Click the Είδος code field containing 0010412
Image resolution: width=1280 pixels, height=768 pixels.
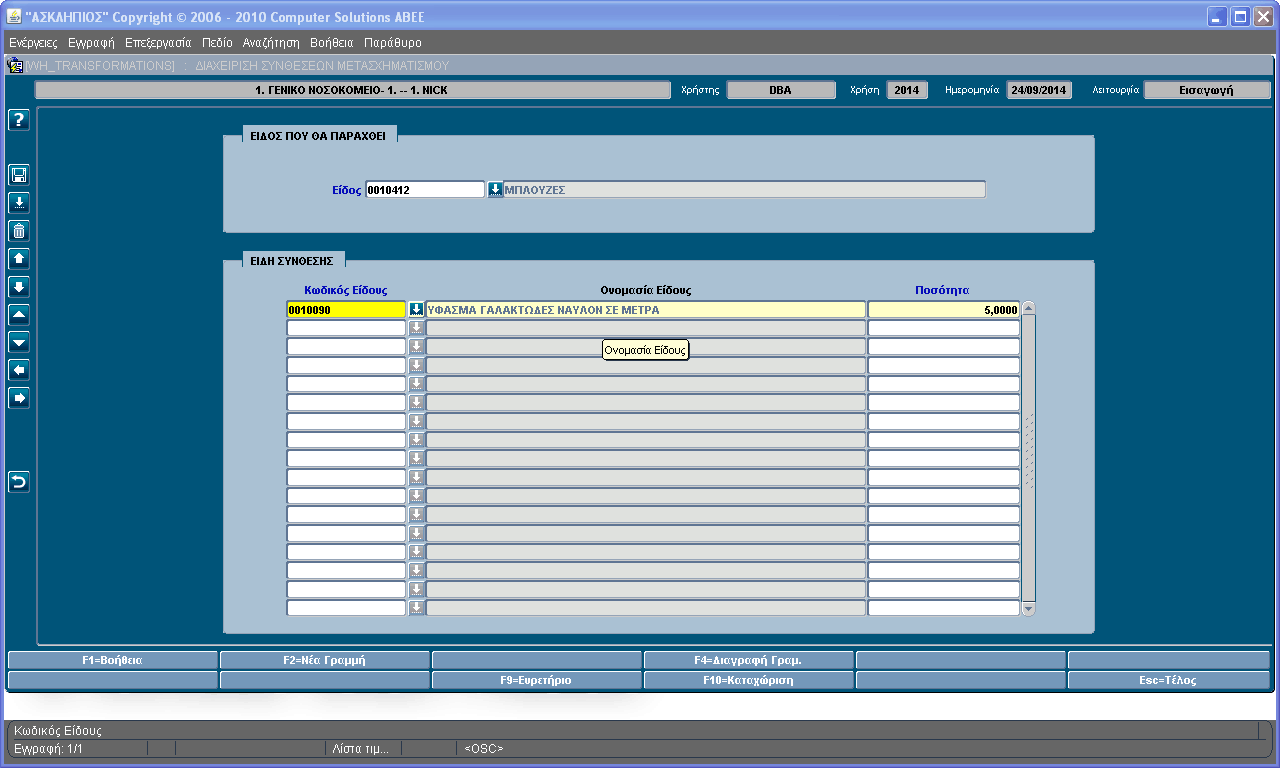(425, 190)
